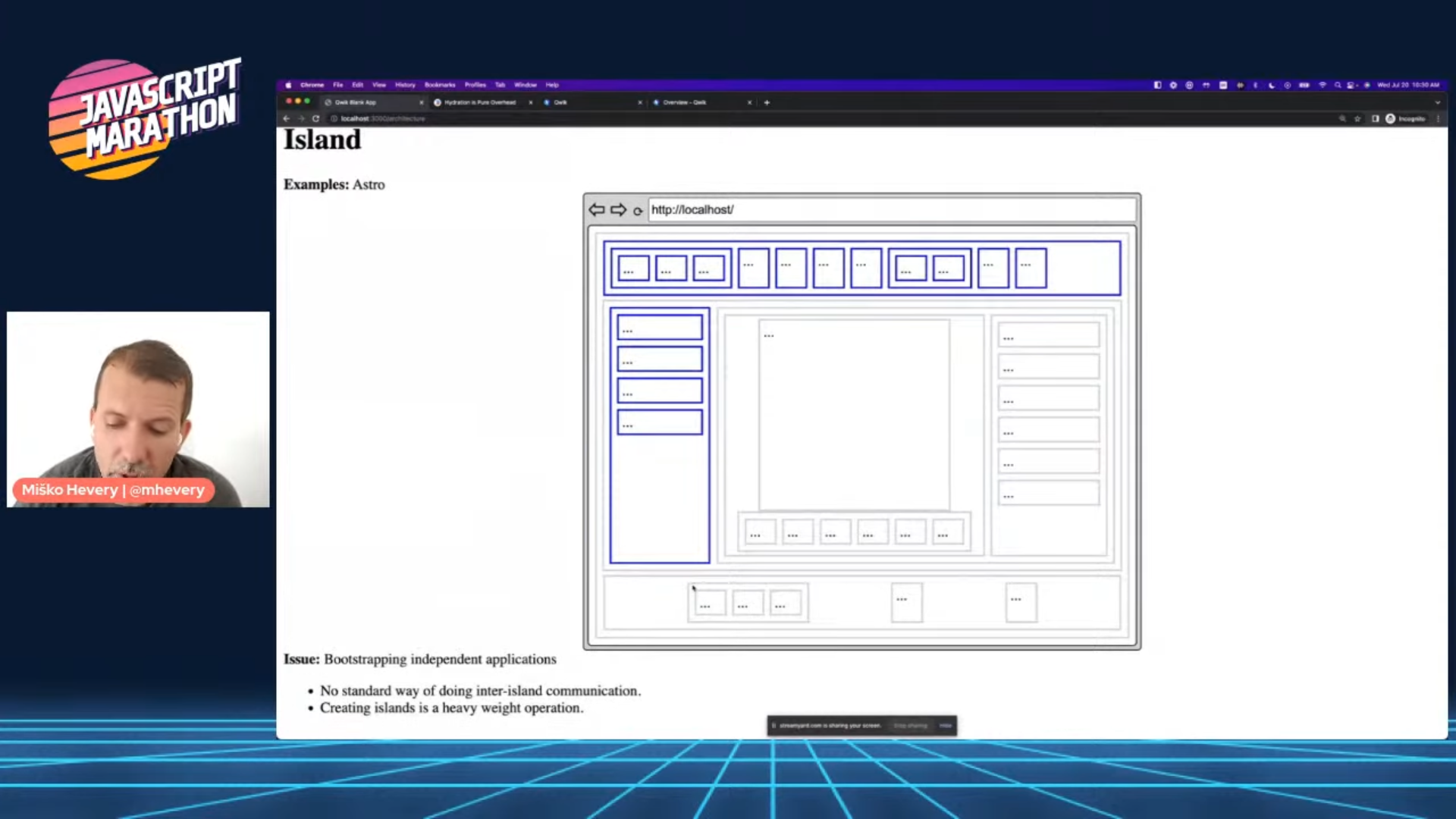Open macOS Spotlight search icon
This screenshot has height=819, width=1456.
click(1338, 85)
